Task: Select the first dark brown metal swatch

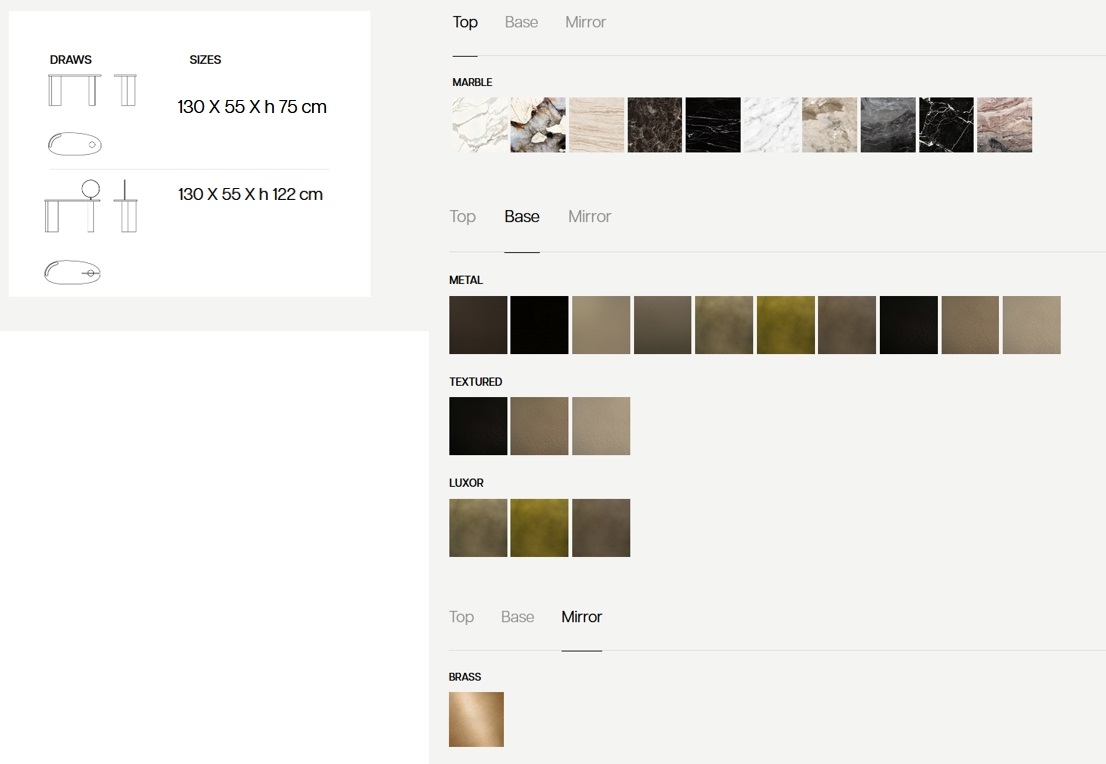Action: [x=478, y=325]
